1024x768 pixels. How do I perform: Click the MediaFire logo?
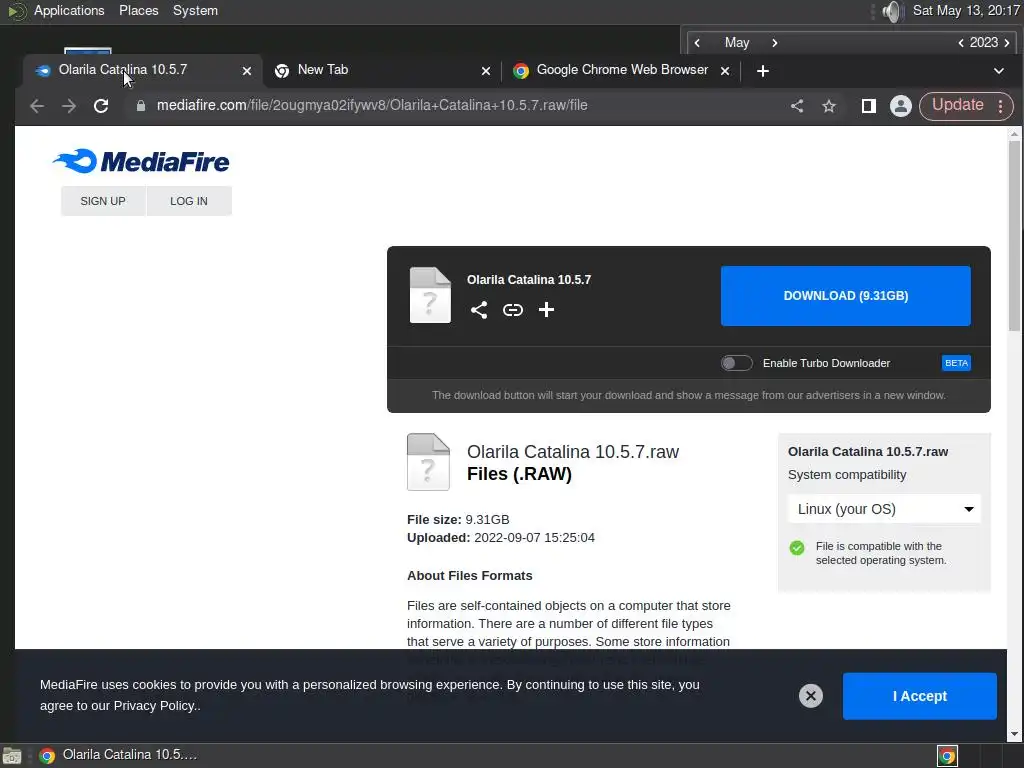pos(141,161)
